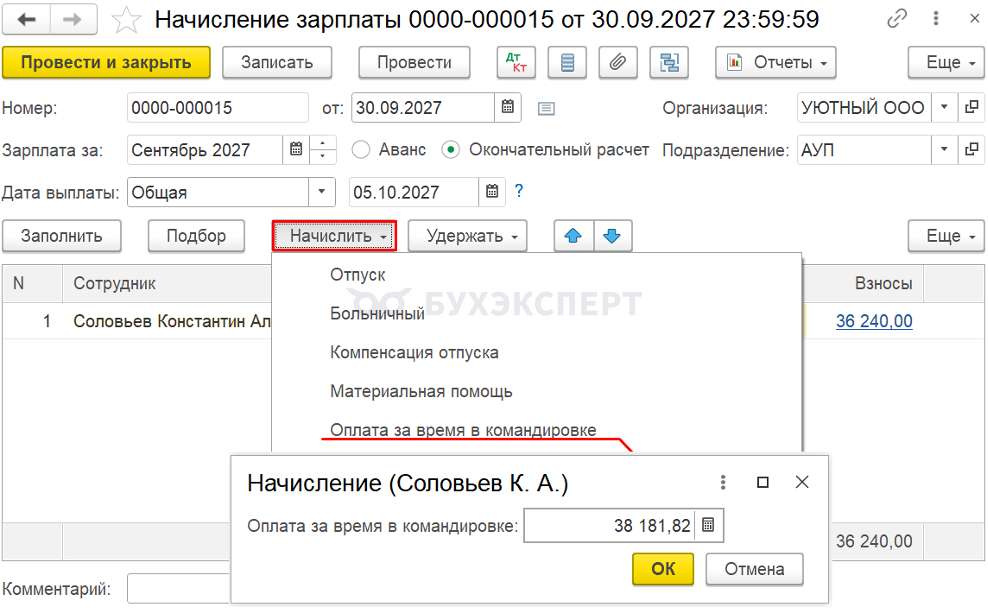988x608 pixels.
Task: Increase month with Зарплата за stepper
Action: pyautogui.click(x=323, y=143)
